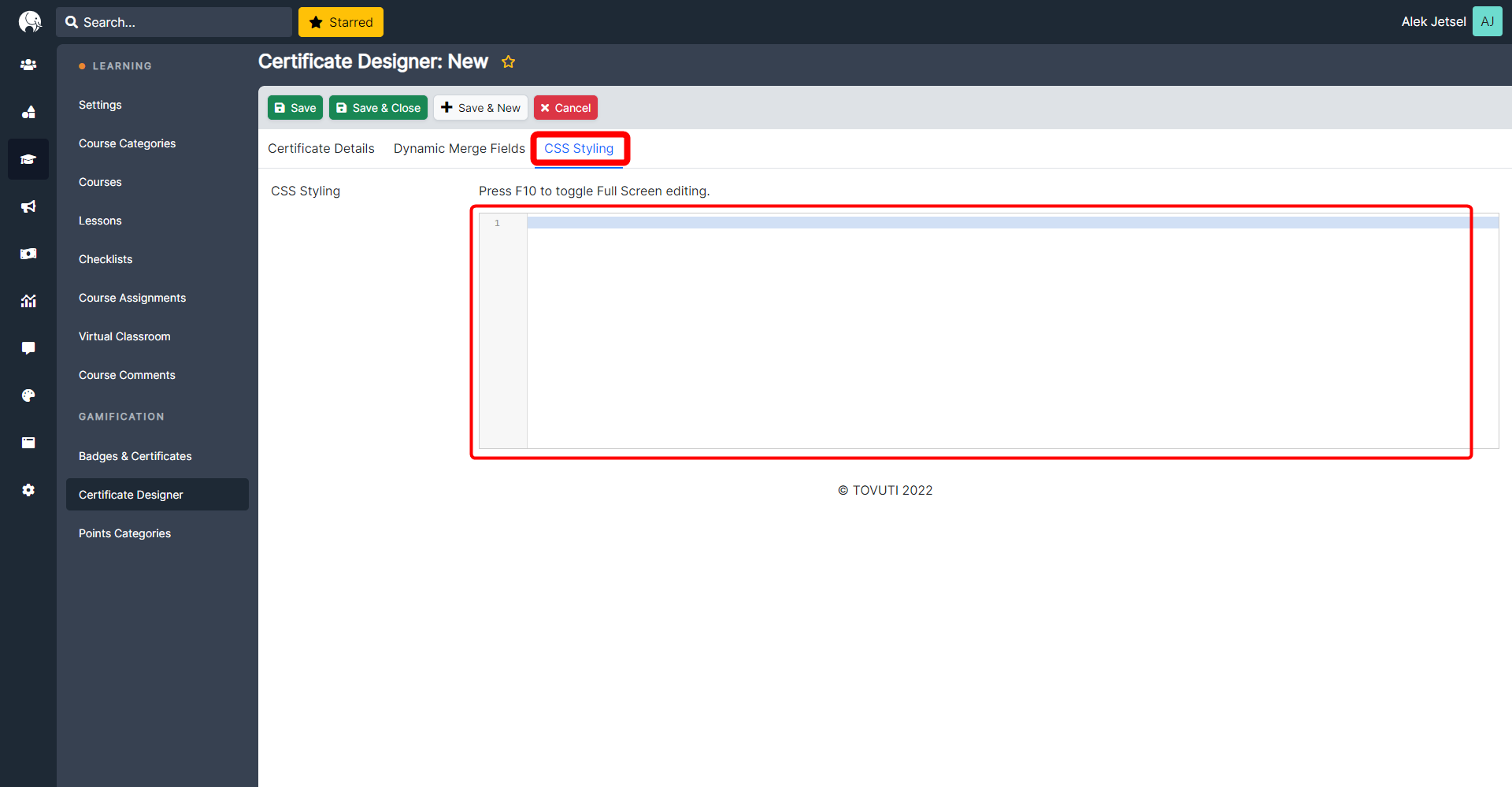Open Points Categories
The width and height of the screenshot is (1512, 787).
[x=124, y=533]
